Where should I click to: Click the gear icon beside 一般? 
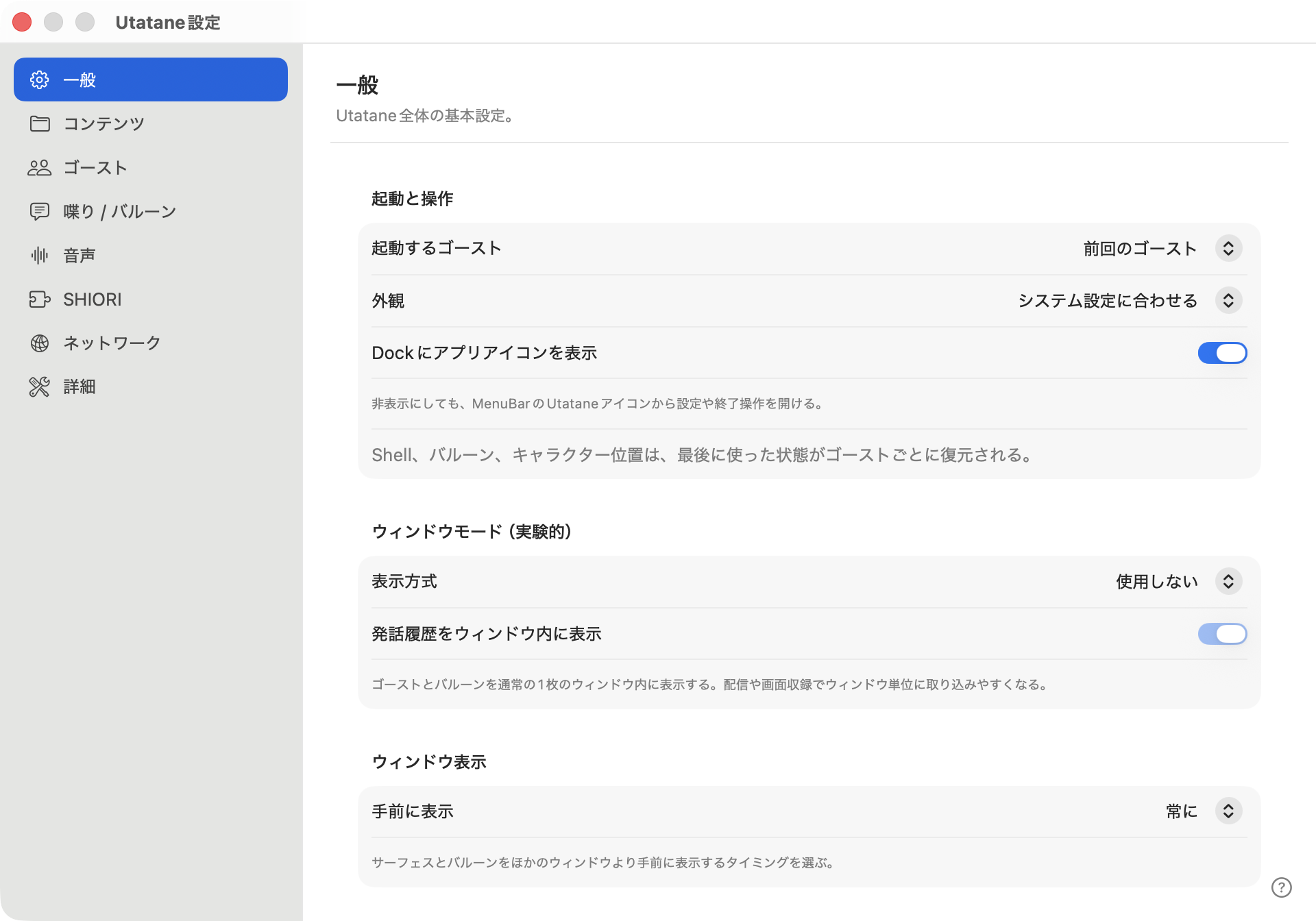pyautogui.click(x=40, y=79)
